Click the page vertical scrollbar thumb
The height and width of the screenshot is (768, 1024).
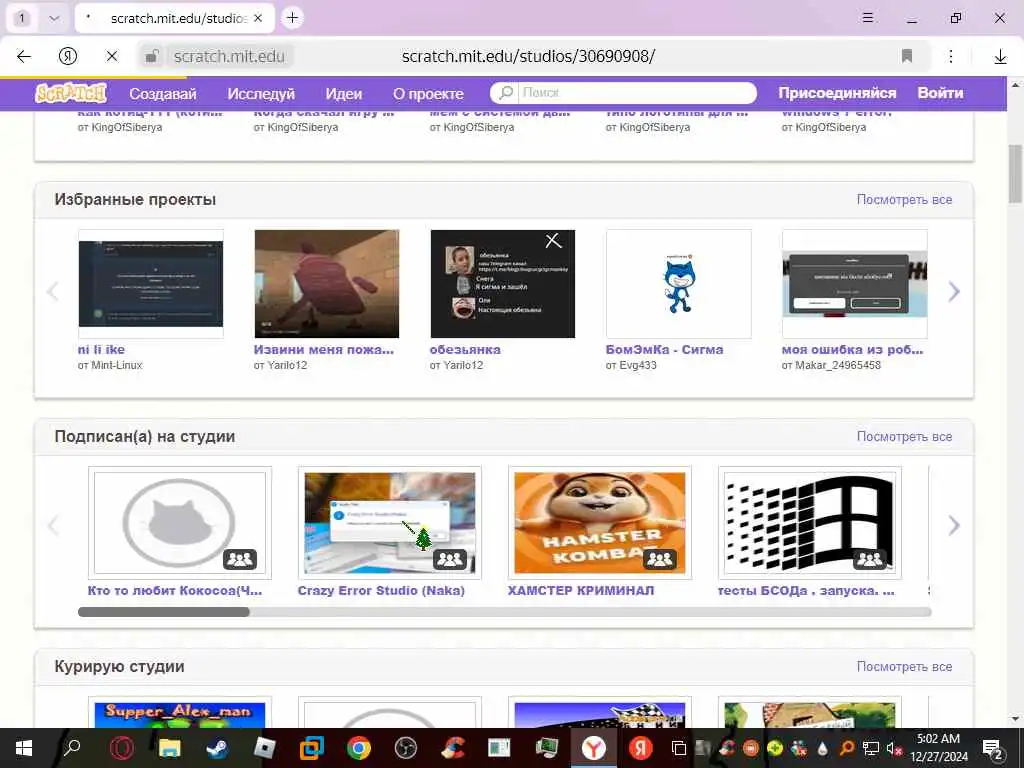[x=1015, y=174]
